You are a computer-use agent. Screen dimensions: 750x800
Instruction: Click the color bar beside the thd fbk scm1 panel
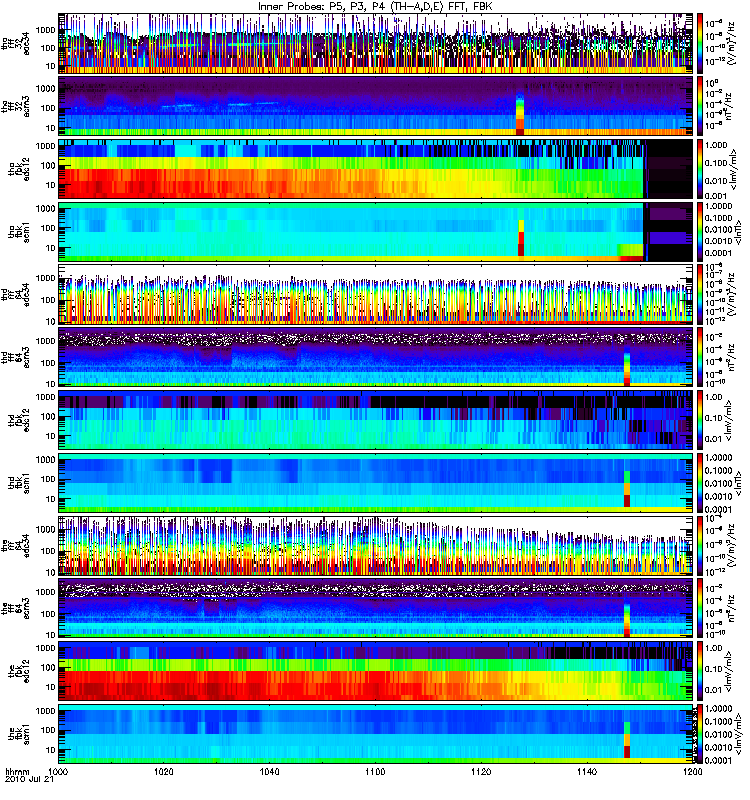[699, 483]
